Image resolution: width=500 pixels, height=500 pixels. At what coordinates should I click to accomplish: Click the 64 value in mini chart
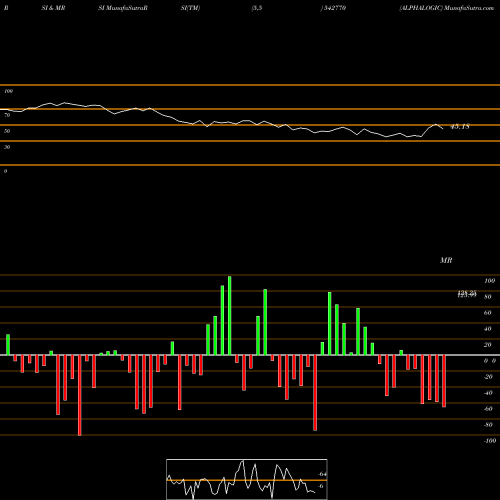point(322,474)
